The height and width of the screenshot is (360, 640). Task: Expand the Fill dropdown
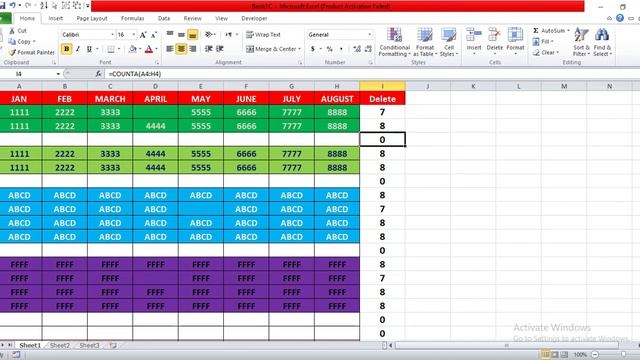coord(552,42)
